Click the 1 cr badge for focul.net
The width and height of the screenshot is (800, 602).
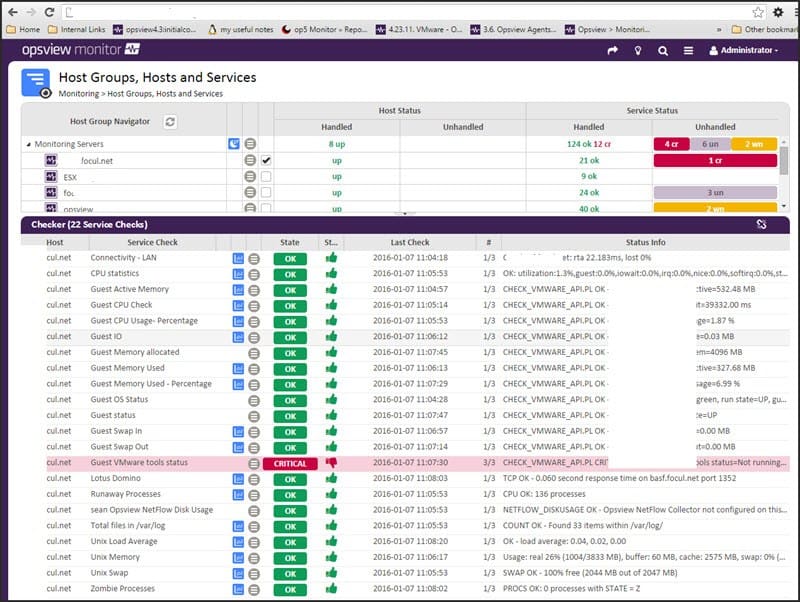(715, 160)
